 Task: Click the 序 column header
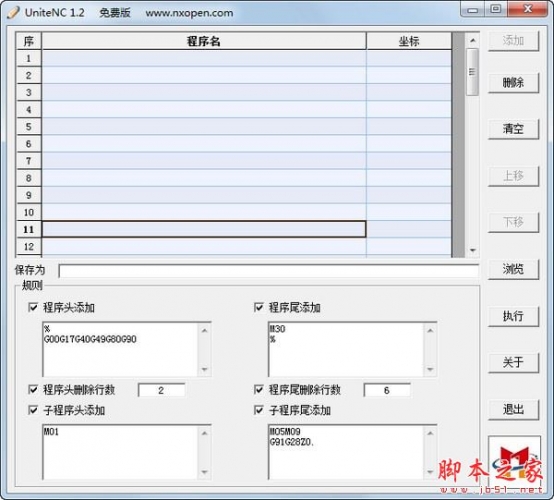[29, 41]
